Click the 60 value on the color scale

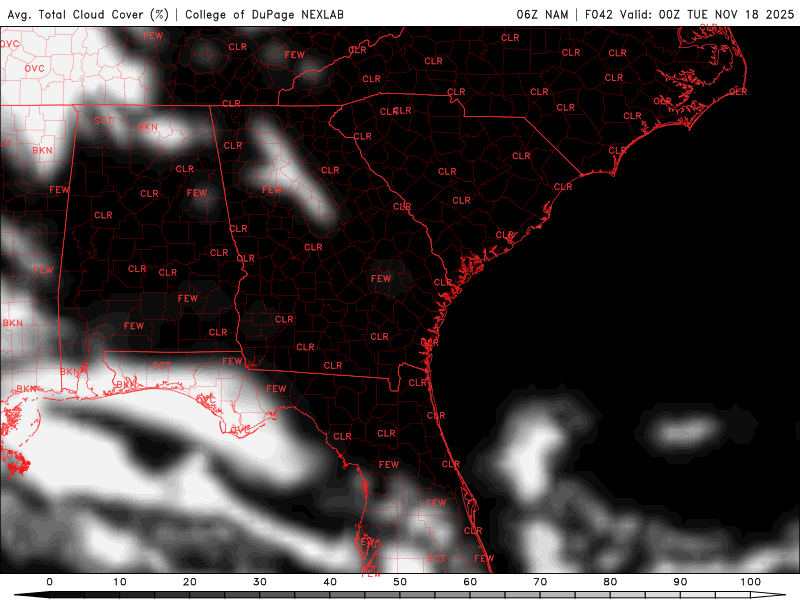[x=470, y=582]
